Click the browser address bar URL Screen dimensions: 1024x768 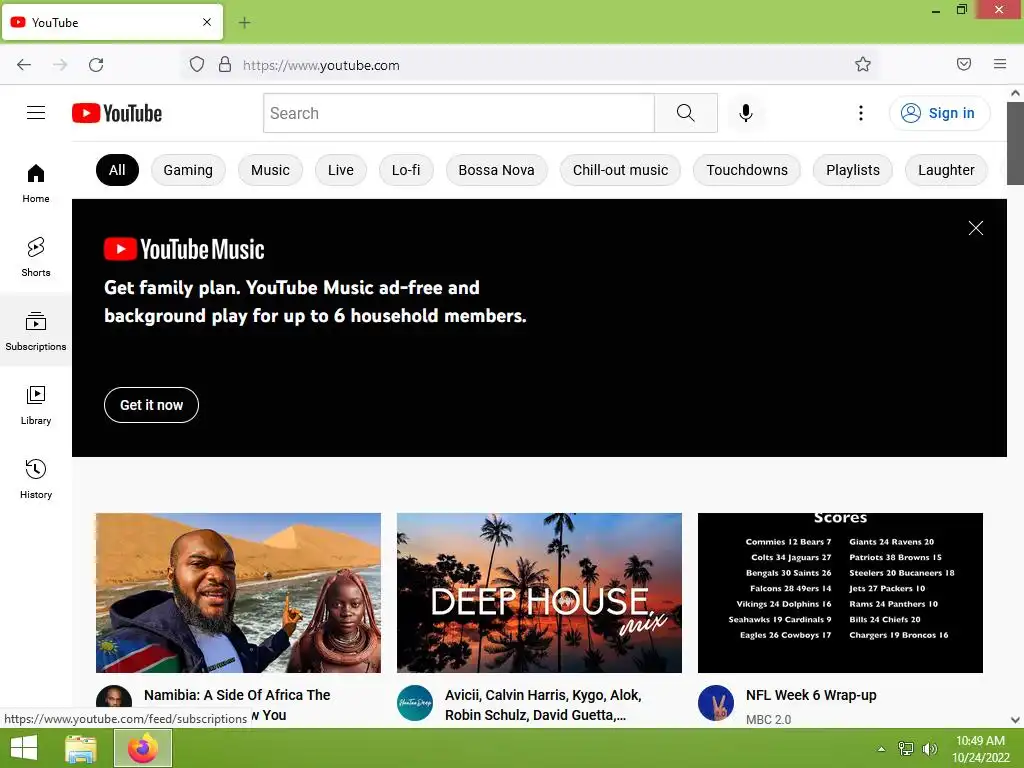click(321, 65)
